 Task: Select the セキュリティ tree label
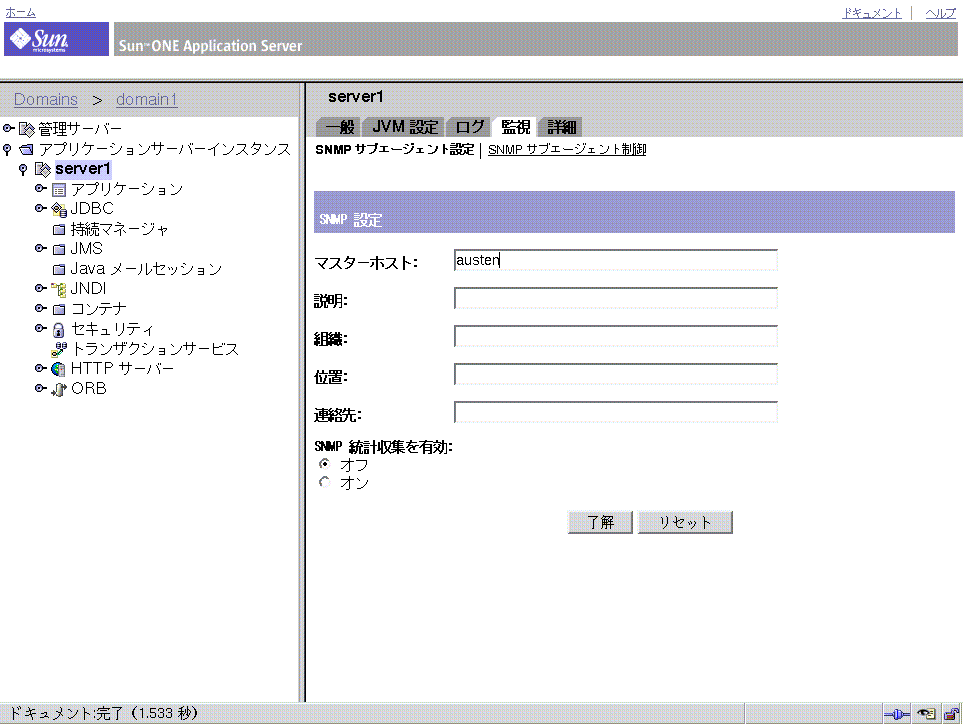(x=112, y=329)
